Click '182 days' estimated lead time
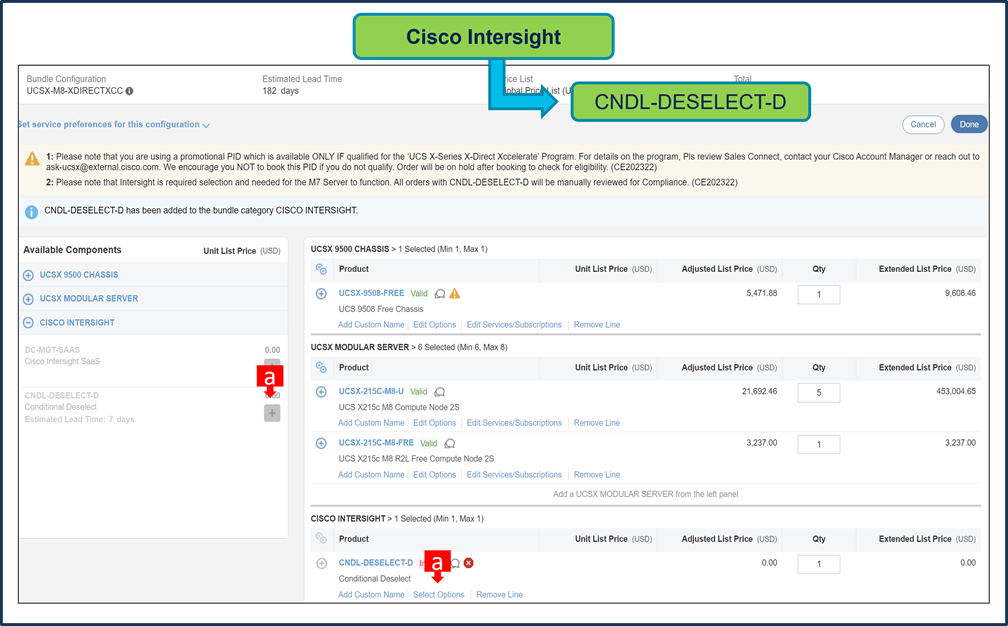The height and width of the screenshot is (626, 1008). 280,91
